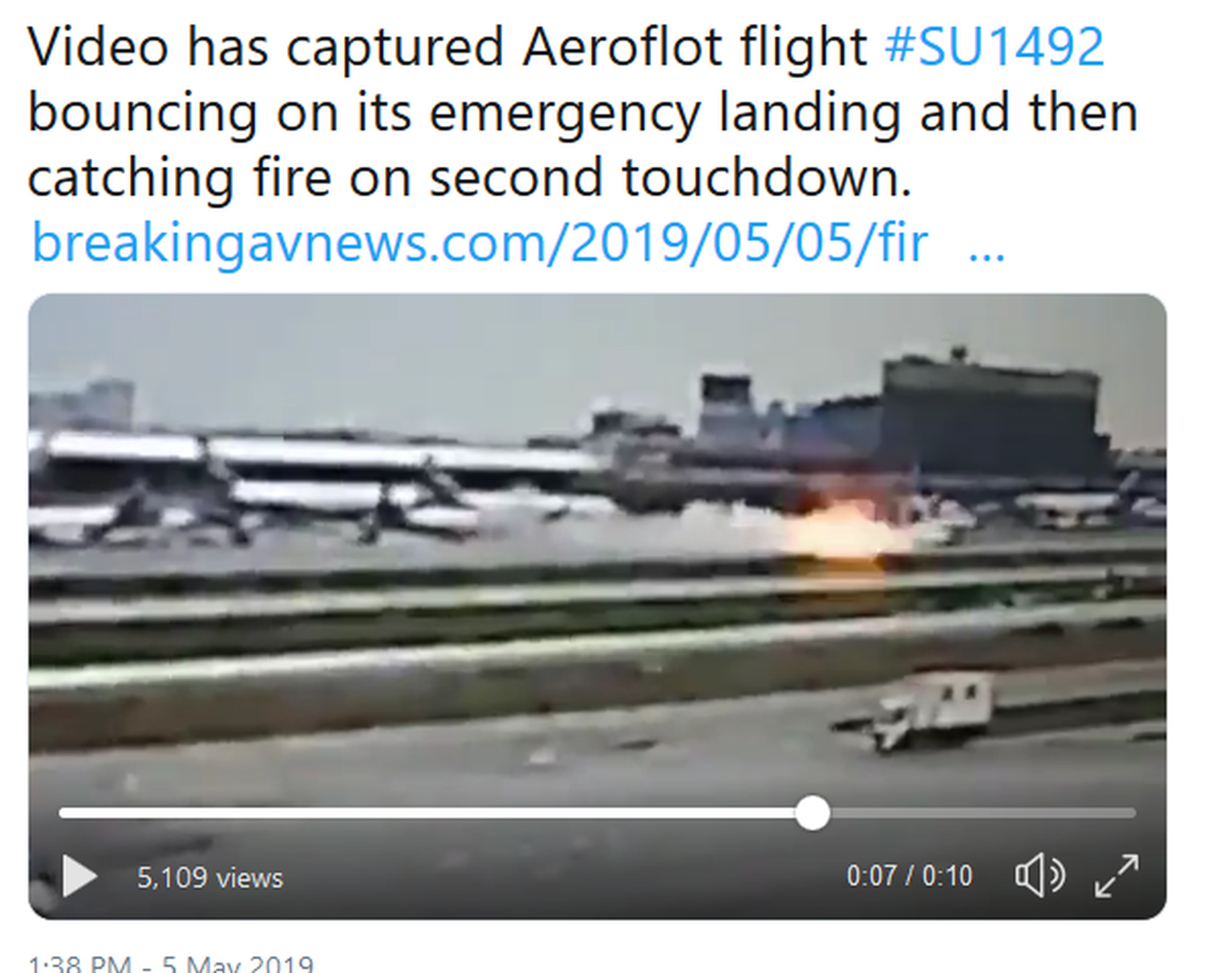Image resolution: width=1232 pixels, height=973 pixels.
Task: Click the 5,109 views counter
Action: 210,878
